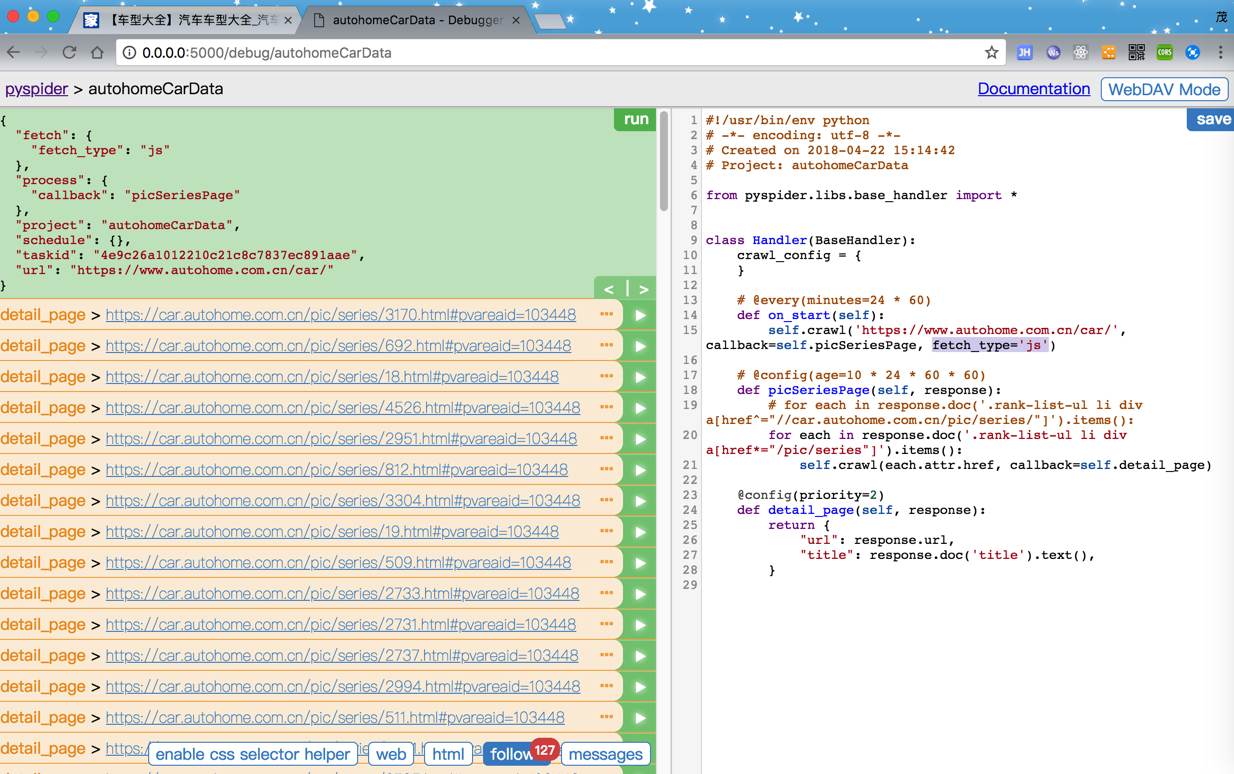Click the green run button

(635, 119)
